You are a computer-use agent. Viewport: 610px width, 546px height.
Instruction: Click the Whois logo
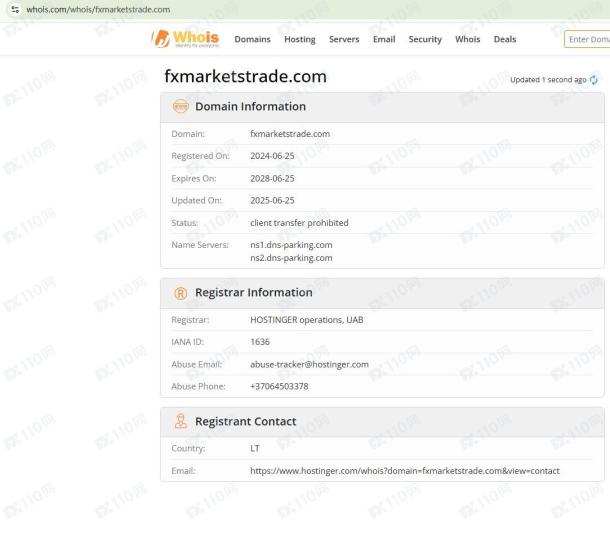[186, 39]
